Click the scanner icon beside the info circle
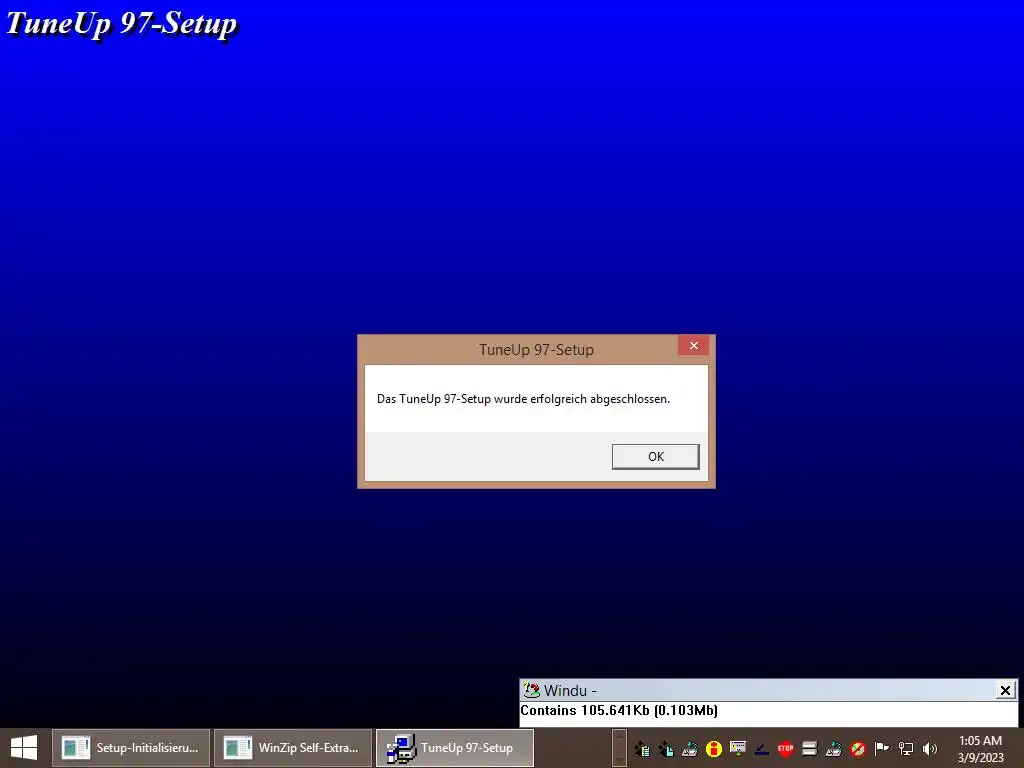This screenshot has height=768, width=1024. pyautogui.click(x=690, y=748)
